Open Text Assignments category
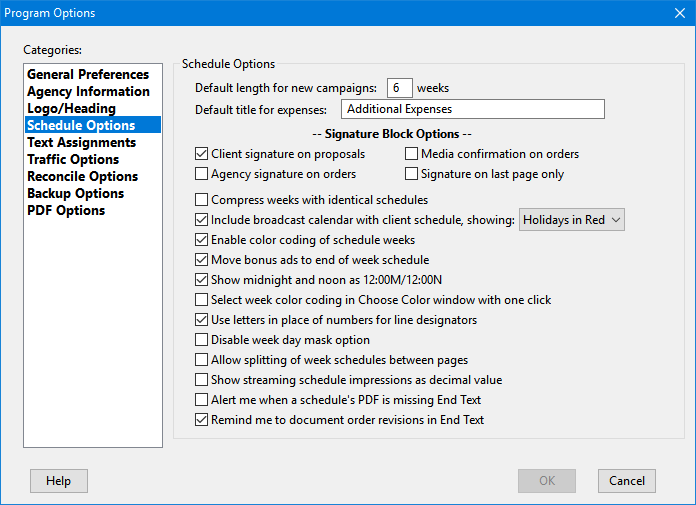The width and height of the screenshot is (696, 505). tap(81, 143)
